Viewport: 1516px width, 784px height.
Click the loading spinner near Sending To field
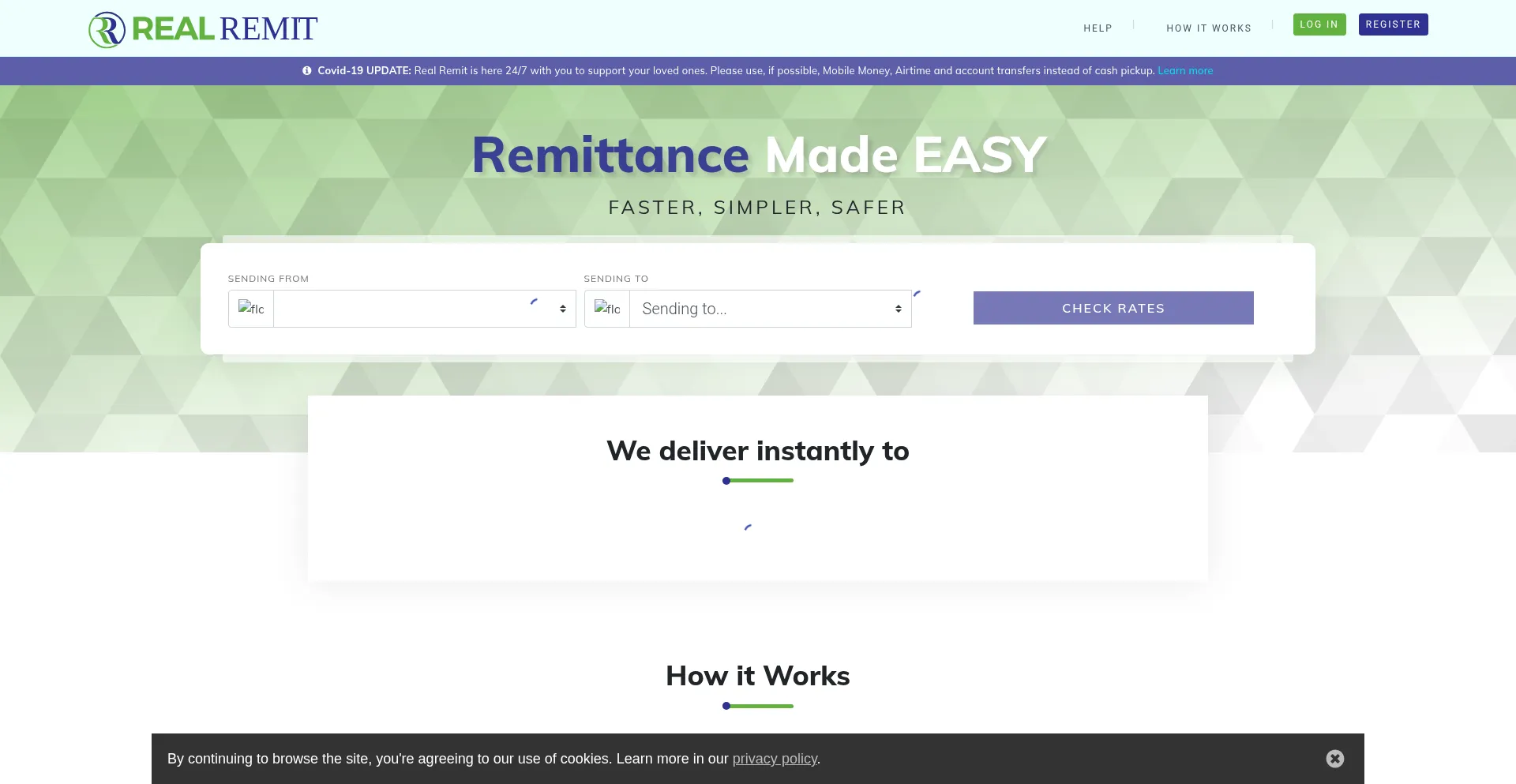point(916,294)
